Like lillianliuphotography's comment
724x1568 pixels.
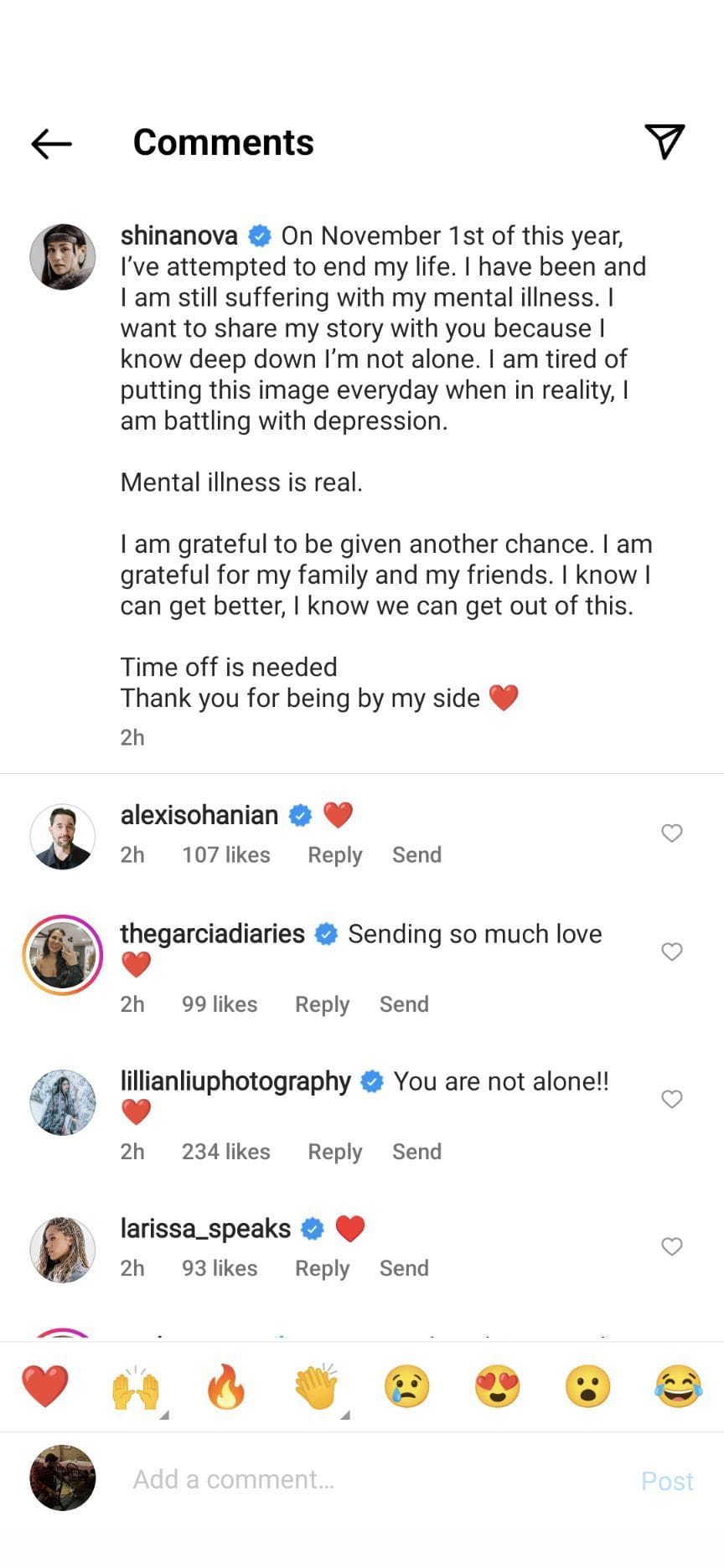tap(671, 1099)
